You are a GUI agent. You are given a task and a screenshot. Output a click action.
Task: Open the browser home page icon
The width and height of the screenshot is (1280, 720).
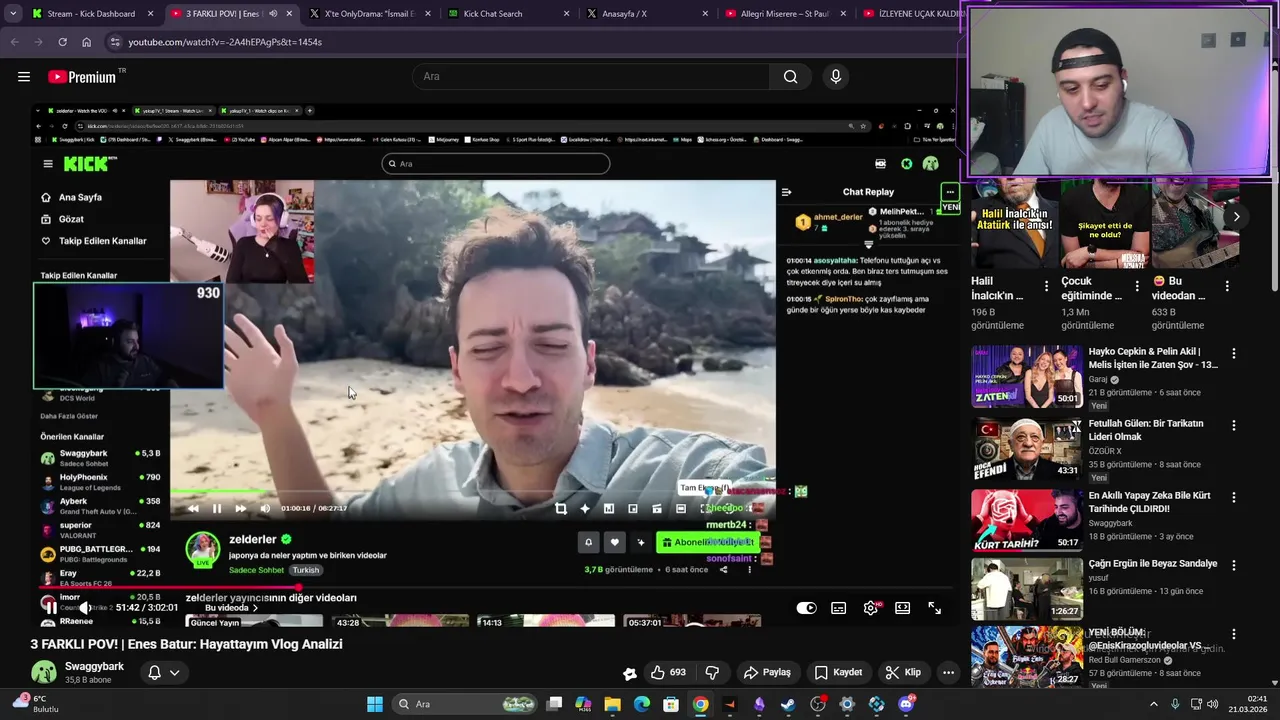click(86, 42)
